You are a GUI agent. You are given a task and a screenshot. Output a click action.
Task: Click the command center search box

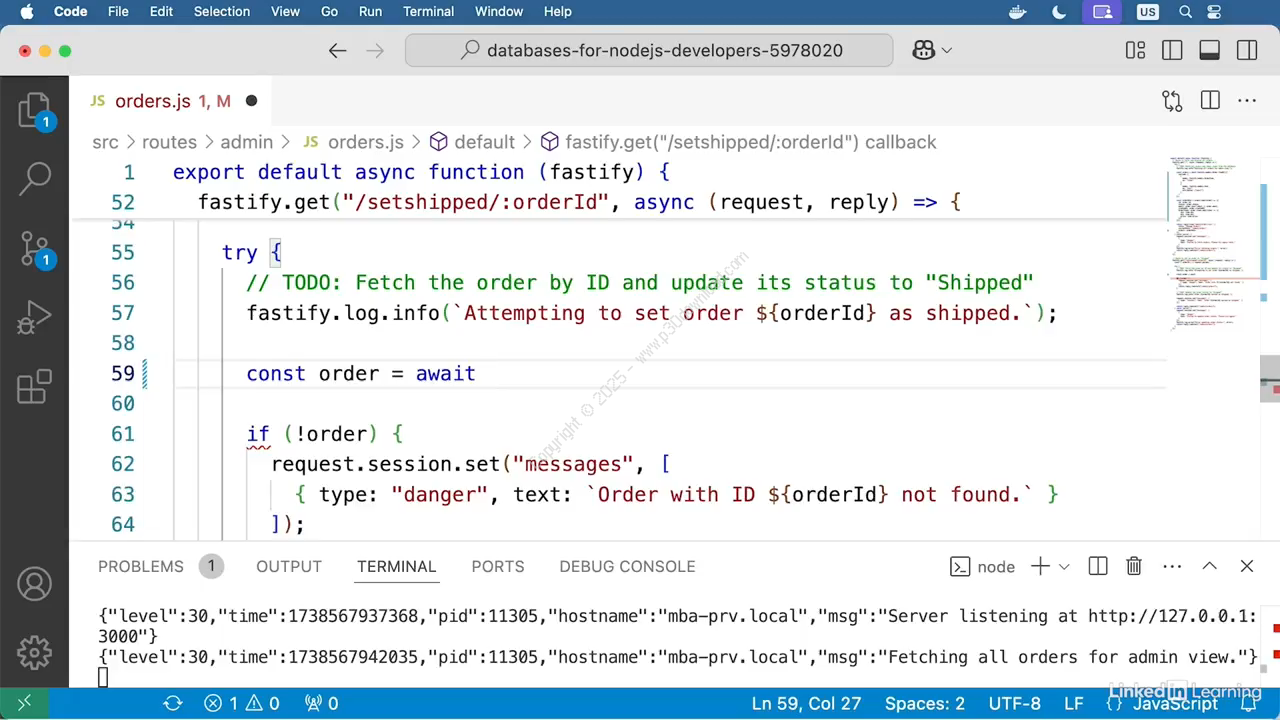[x=649, y=50]
